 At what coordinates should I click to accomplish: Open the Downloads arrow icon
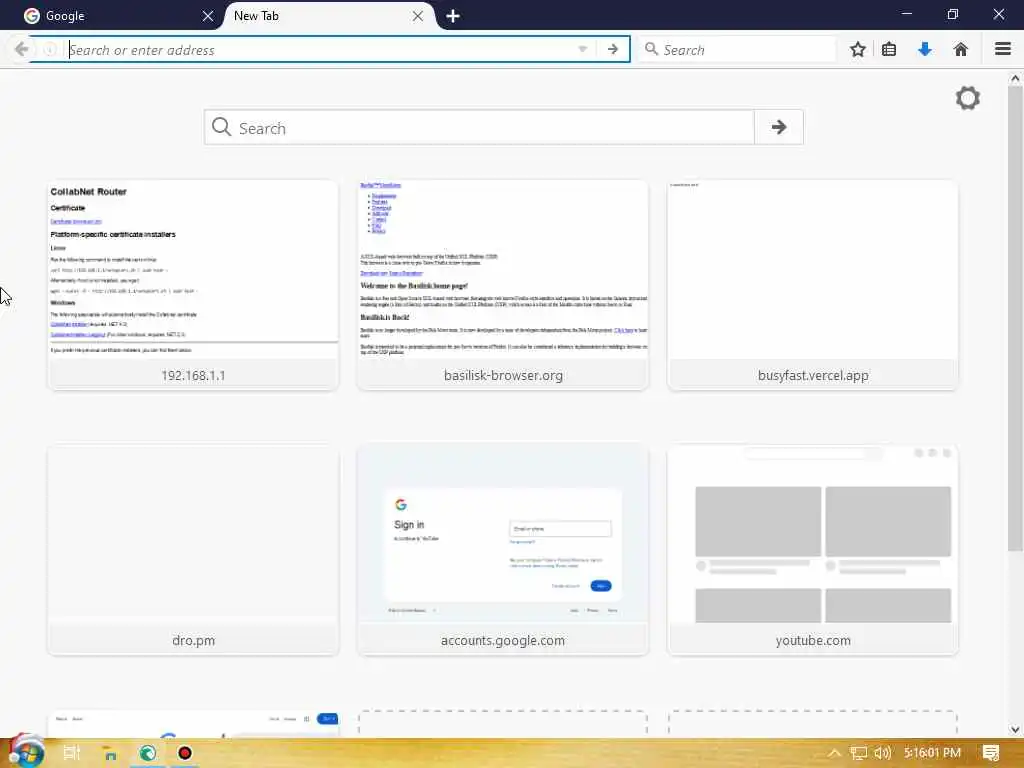click(925, 49)
